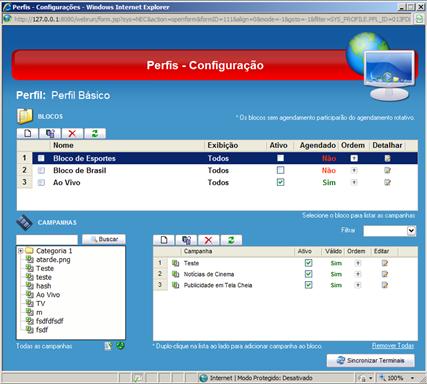Screen dimensions: 427x384
Task: Toggle Ativo checkbox for Bloco de Esportes
Action: tap(280, 158)
